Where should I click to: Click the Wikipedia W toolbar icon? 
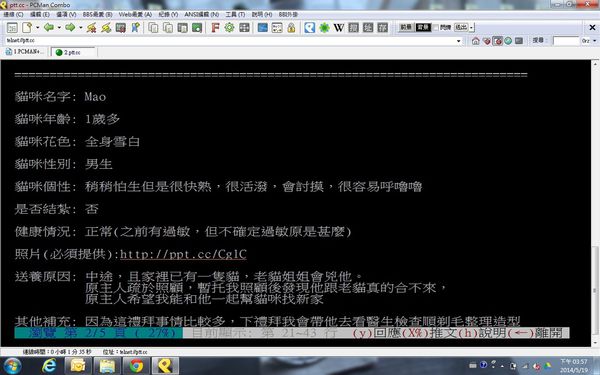pos(339,28)
